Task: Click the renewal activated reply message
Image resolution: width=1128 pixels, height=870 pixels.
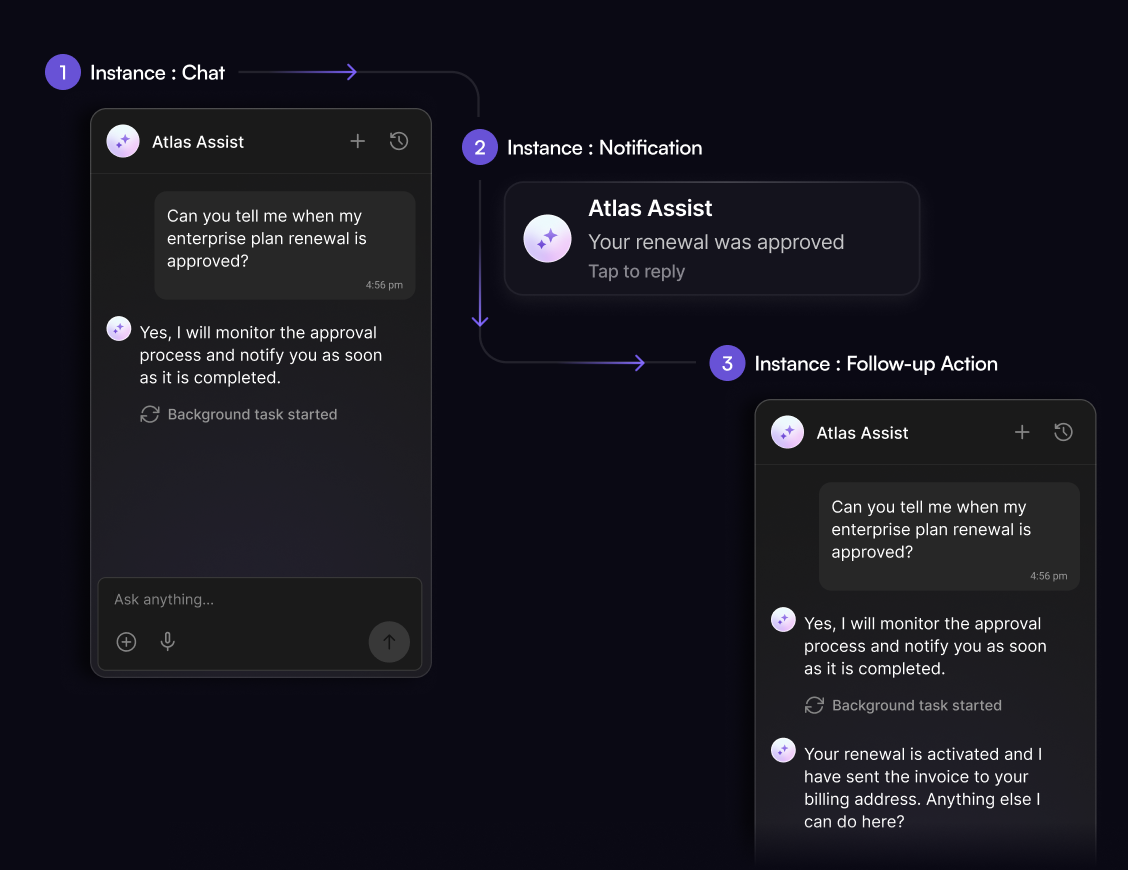Action: point(922,788)
